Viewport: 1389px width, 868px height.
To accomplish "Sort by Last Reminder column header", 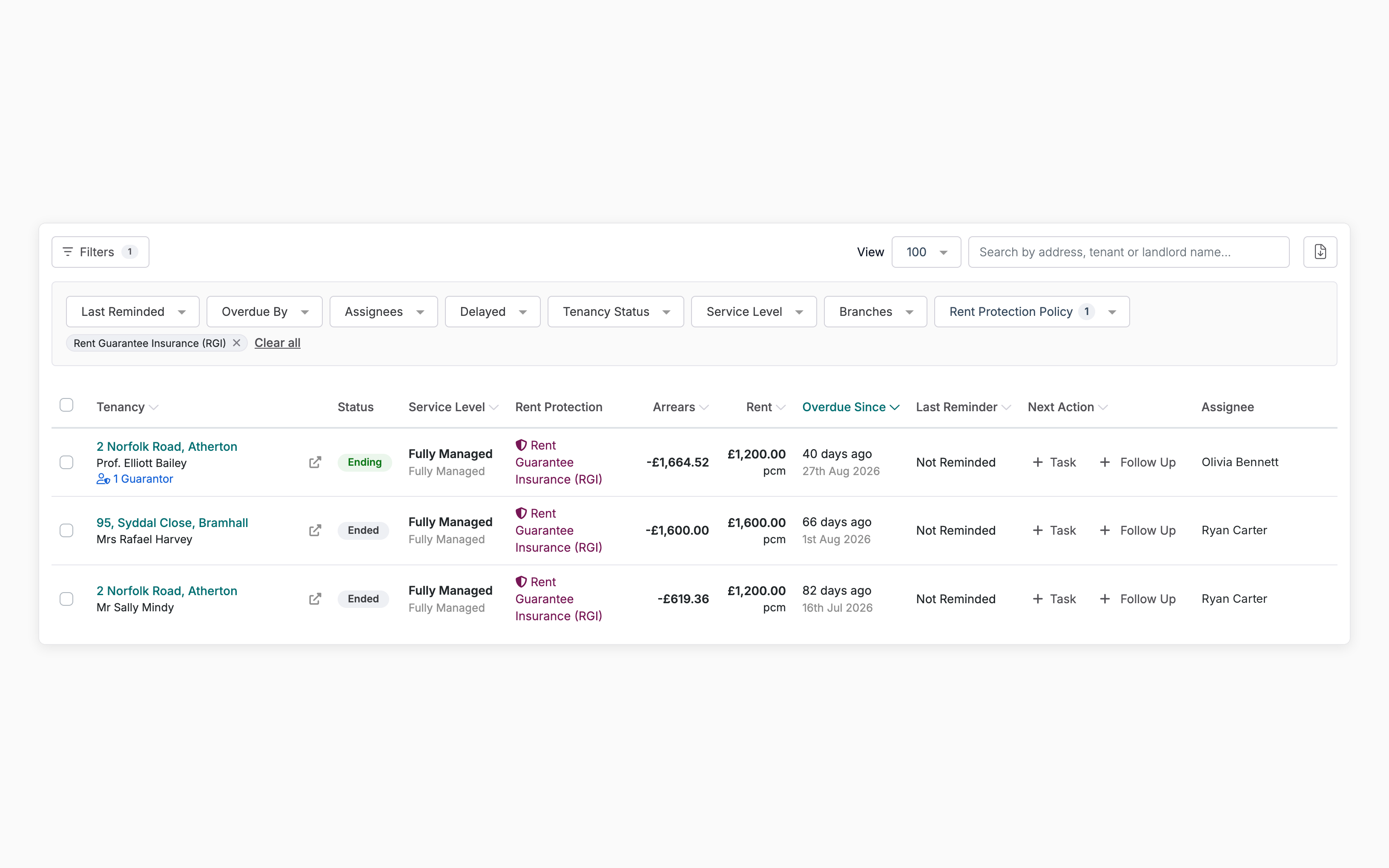I will point(963,407).
